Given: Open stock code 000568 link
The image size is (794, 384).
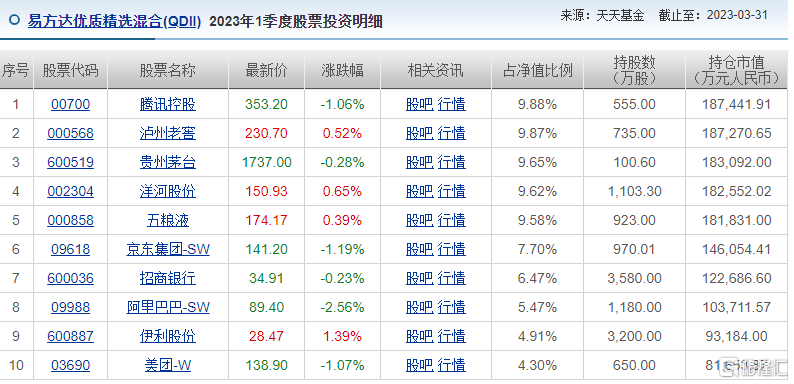Looking at the screenshot, I should point(70,133).
